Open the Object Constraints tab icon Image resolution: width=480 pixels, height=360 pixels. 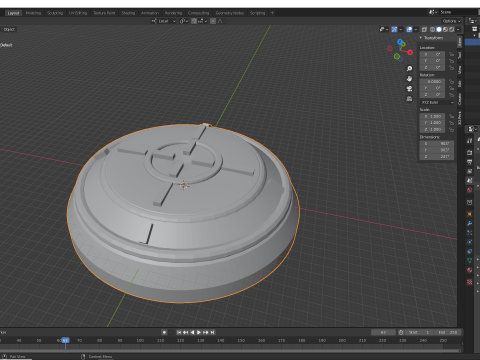[x=469, y=251]
